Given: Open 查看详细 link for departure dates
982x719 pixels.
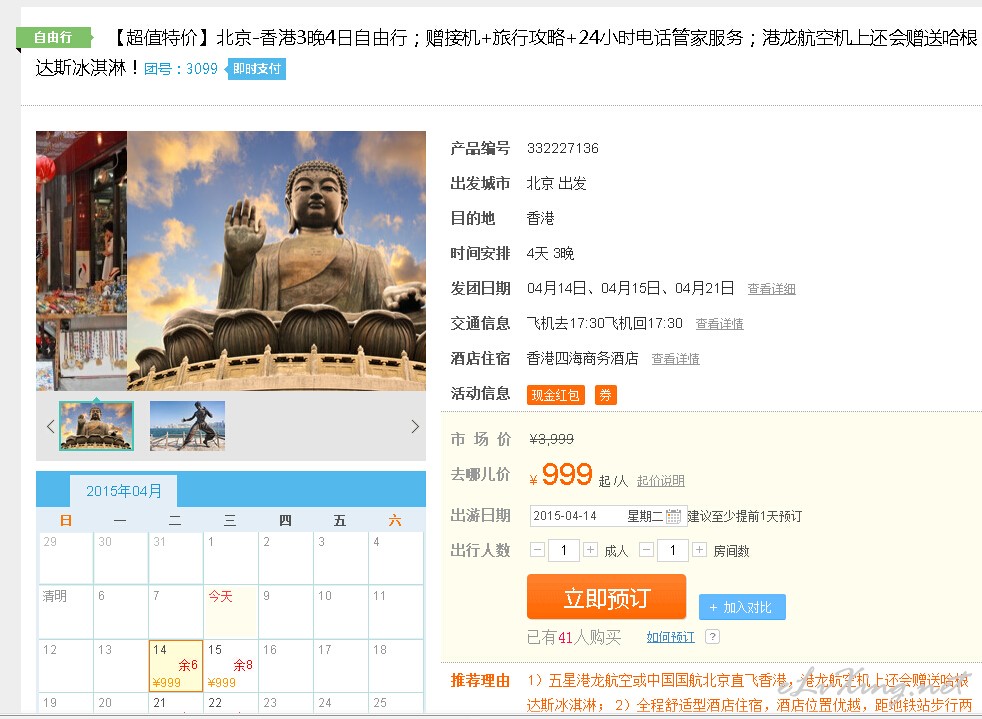Looking at the screenshot, I should [772, 289].
